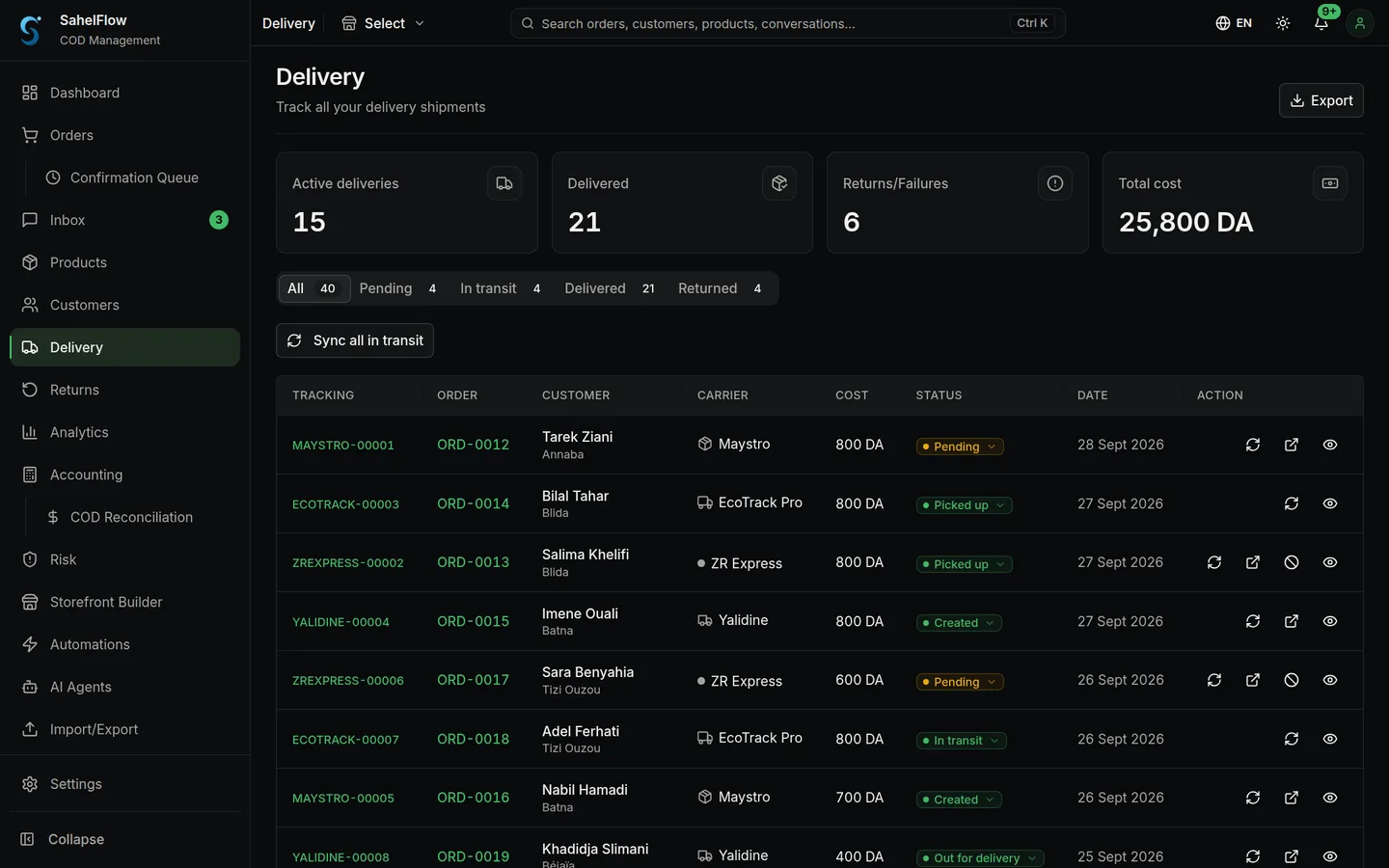The width and height of the screenshot is (1389, 868).
Task: Cancel shipment icon for ZREXPRESS-00002
Action: click(1291, 562)
